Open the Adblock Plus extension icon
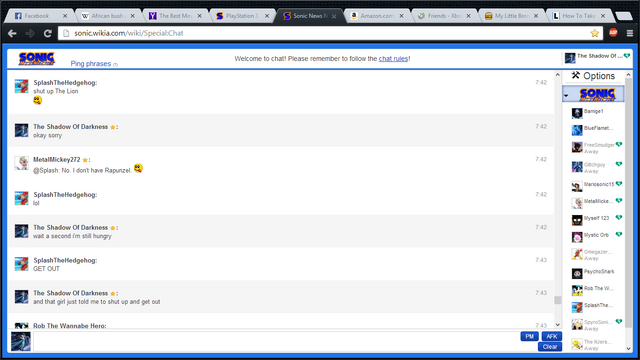 (x=613, y=33)
